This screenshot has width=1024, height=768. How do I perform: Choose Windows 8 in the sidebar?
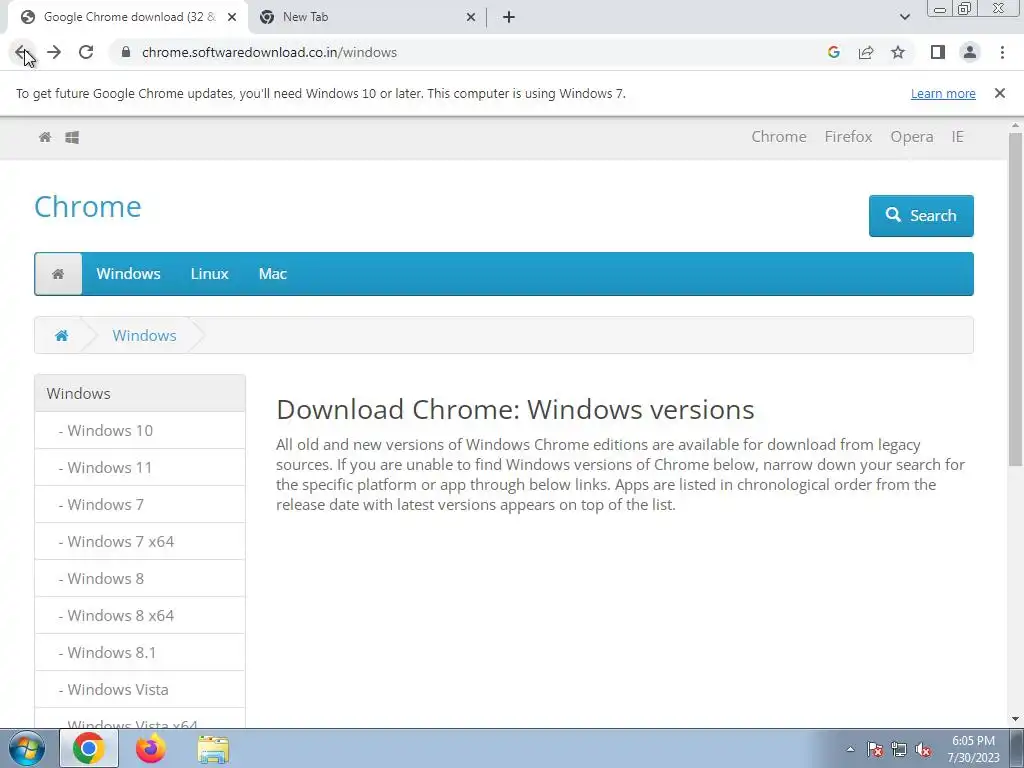140,579
